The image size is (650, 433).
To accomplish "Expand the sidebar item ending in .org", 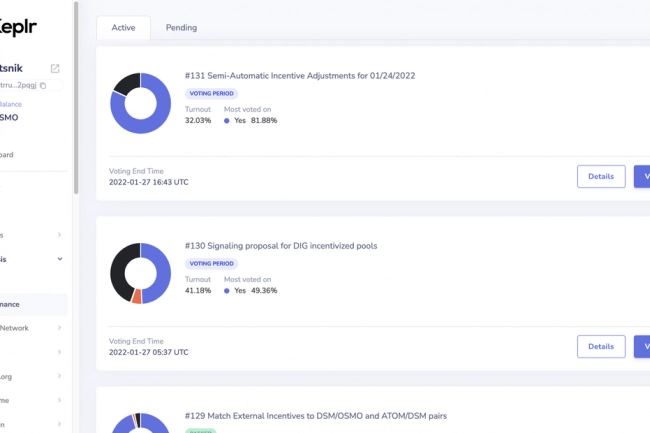I will [x=59, y=377].
